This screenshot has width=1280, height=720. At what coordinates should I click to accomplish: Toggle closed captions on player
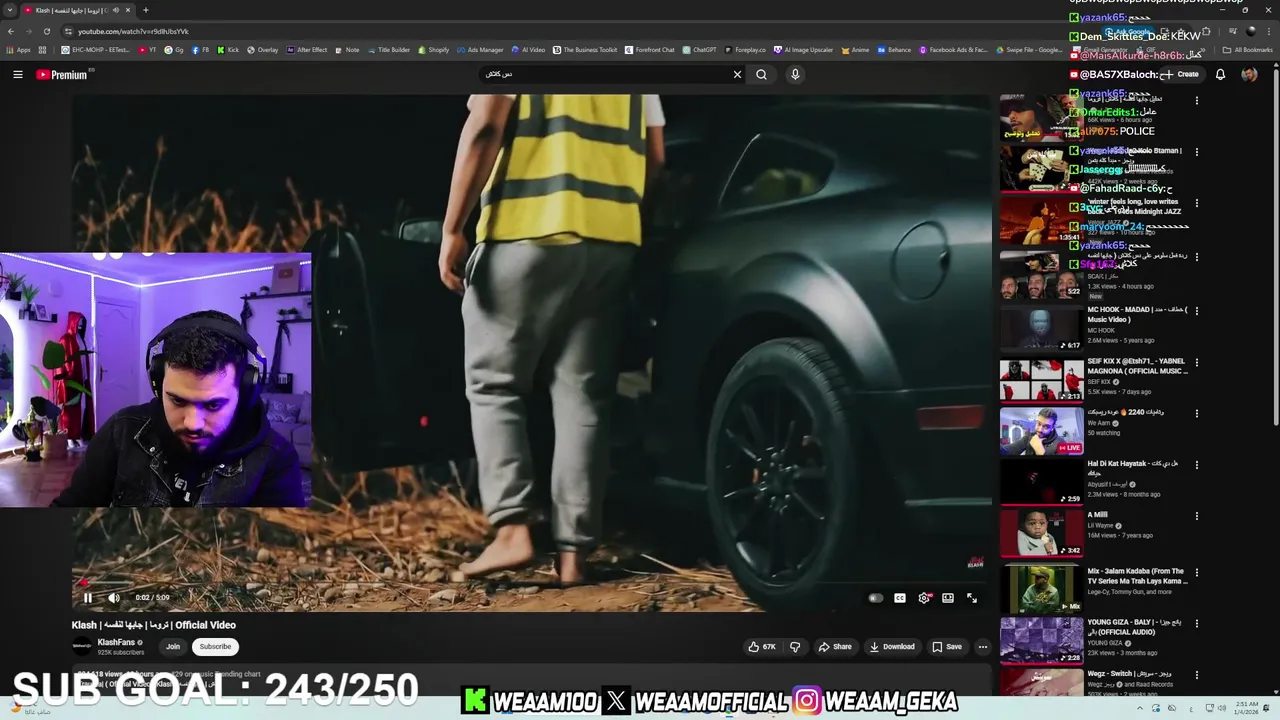click(x=900, y=598)
